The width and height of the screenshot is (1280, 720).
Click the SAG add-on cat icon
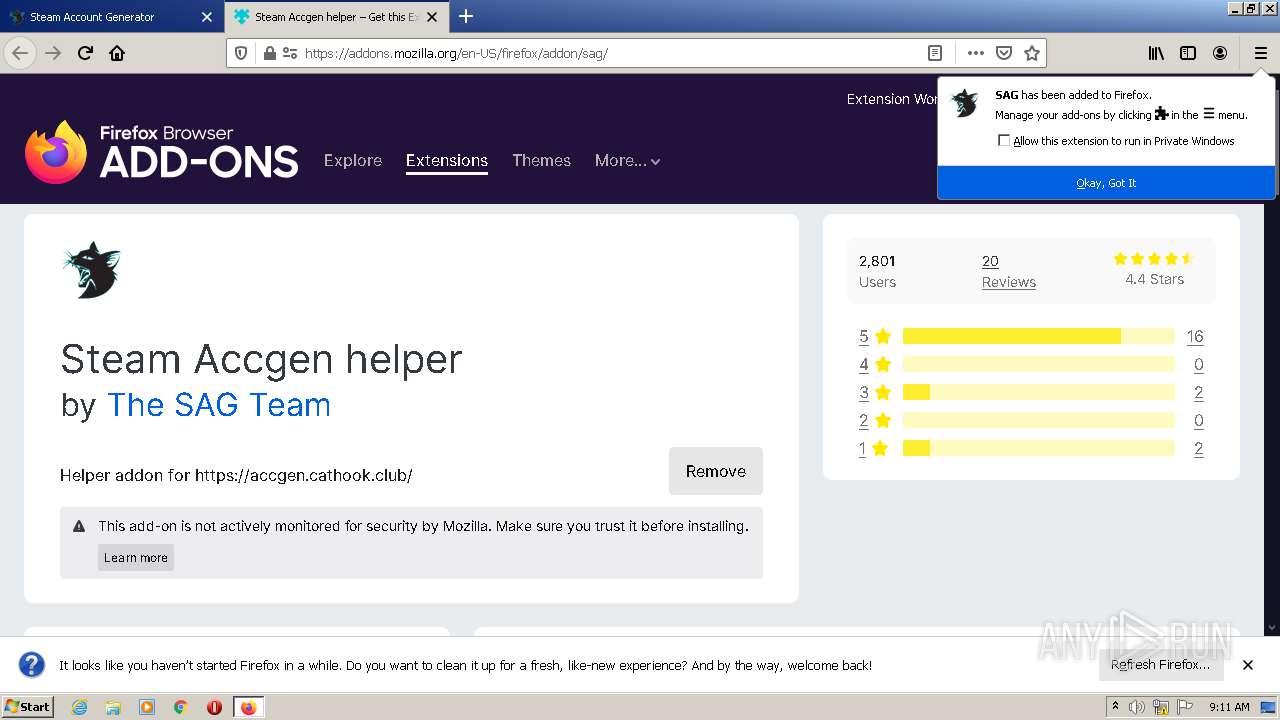coord(91,270)
